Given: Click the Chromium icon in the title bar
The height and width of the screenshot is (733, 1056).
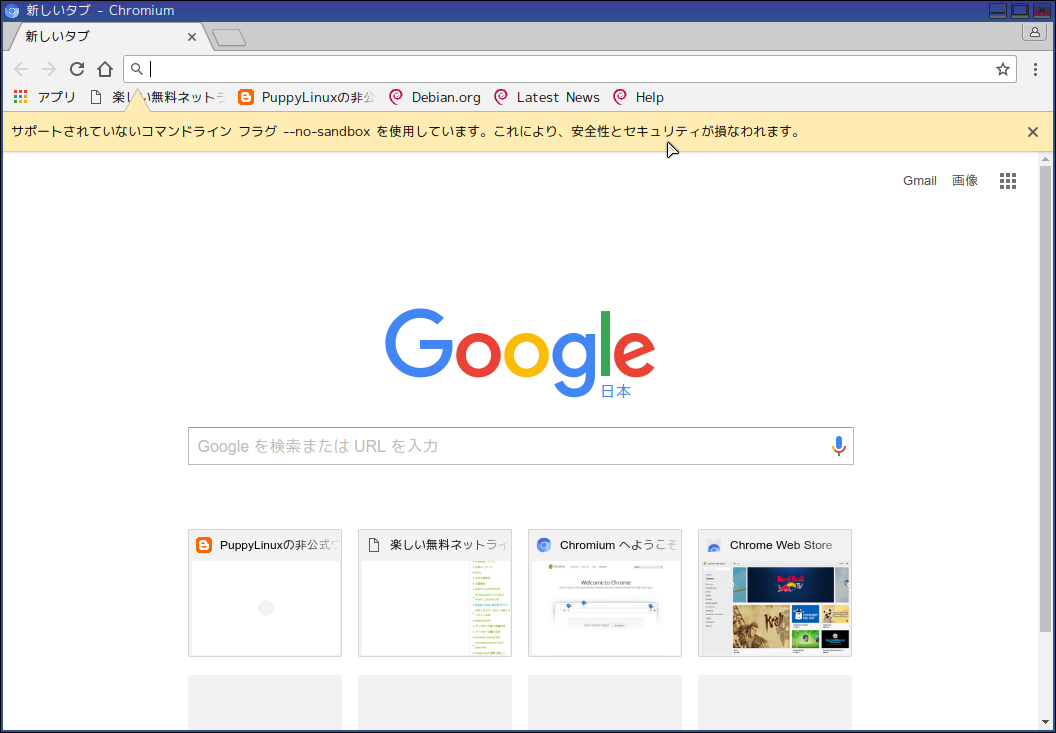Looking at the screenshot, I should click(11, 11).
